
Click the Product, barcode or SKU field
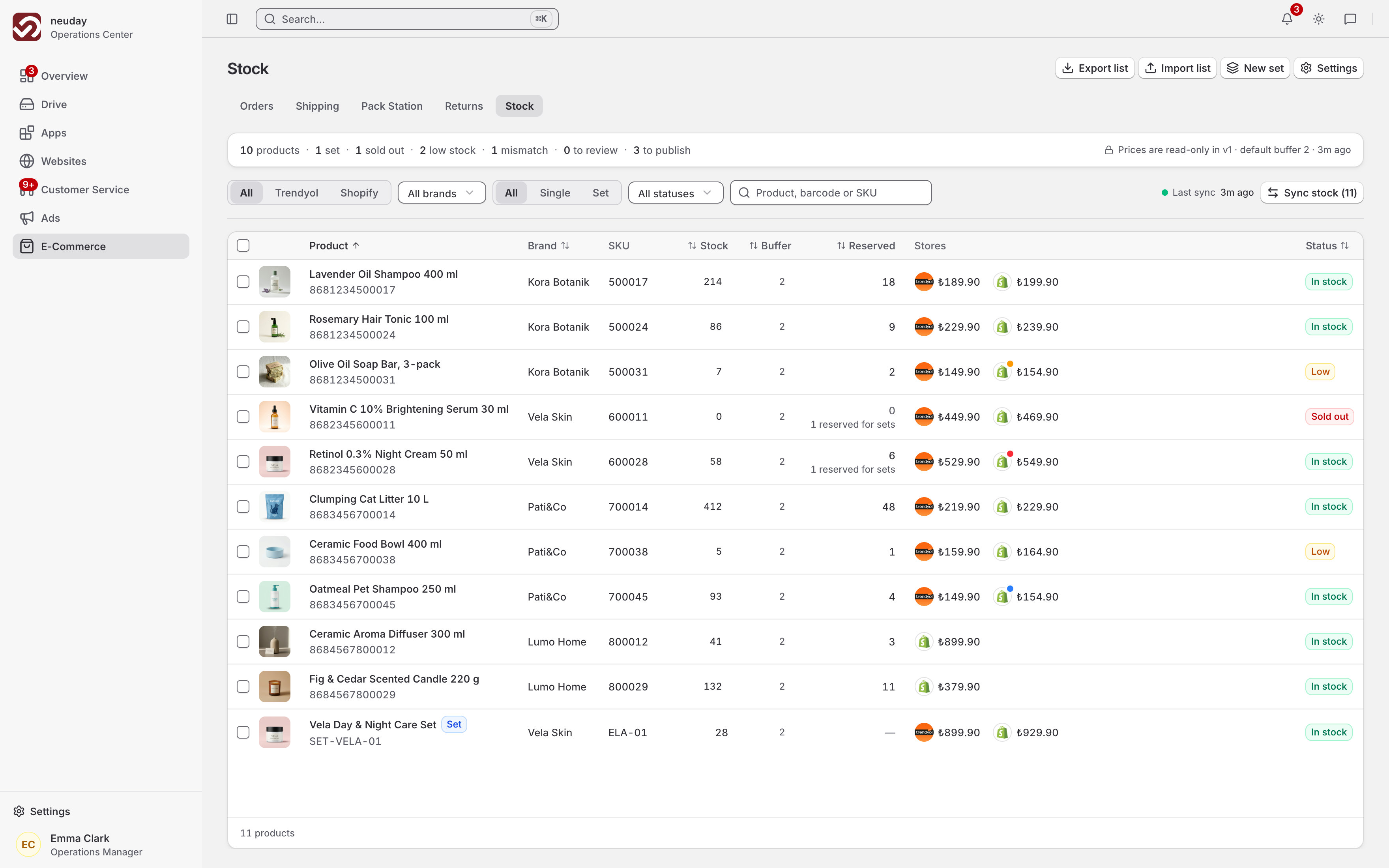pyautogui.click(x=831, y=193)
